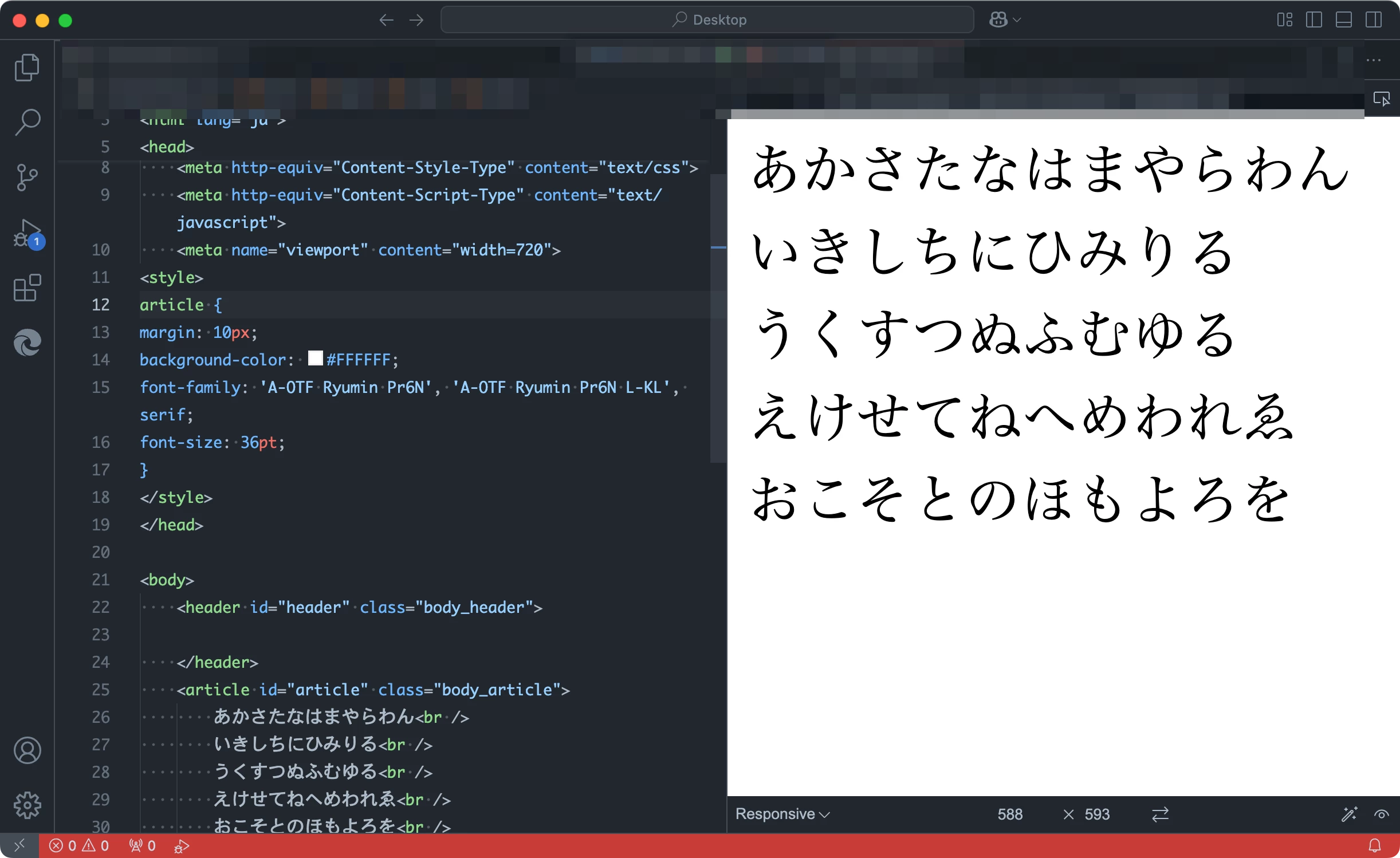Open the notifications bell in status bar
Viewport: 1400px width, 858px height.
tap(1374, 846)
